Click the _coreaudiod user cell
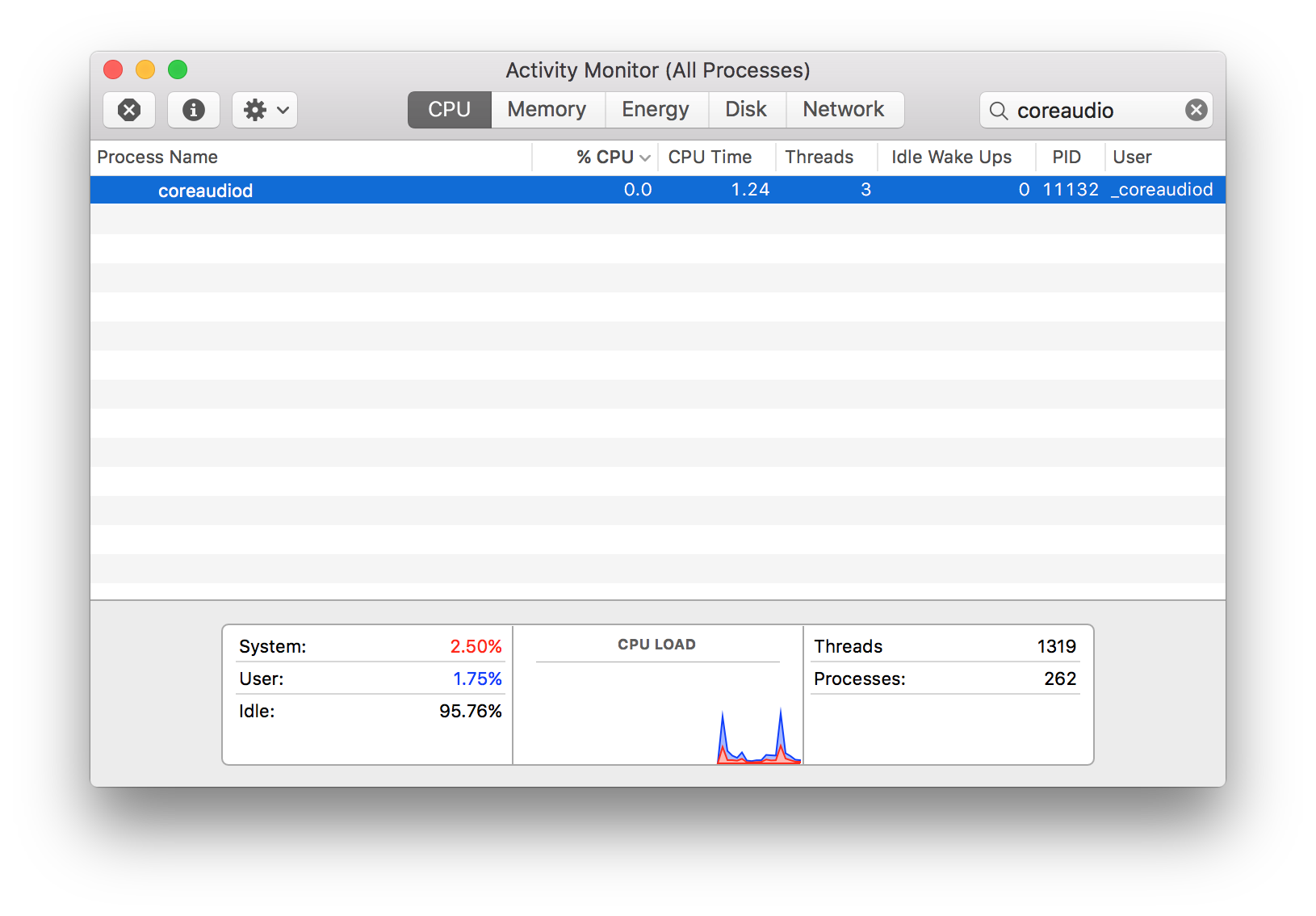1316x916 pixels. (1162, 190)
